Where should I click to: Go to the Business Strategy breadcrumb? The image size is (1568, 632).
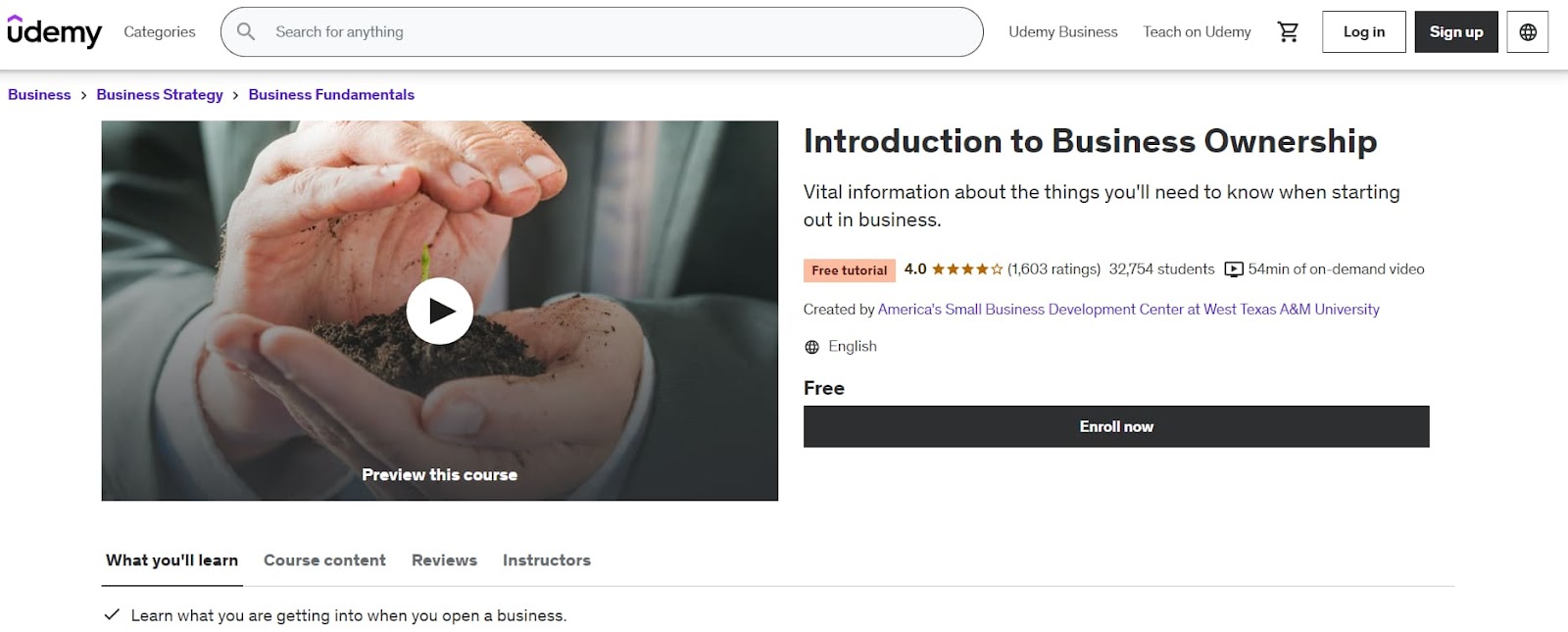pos(160,95)
